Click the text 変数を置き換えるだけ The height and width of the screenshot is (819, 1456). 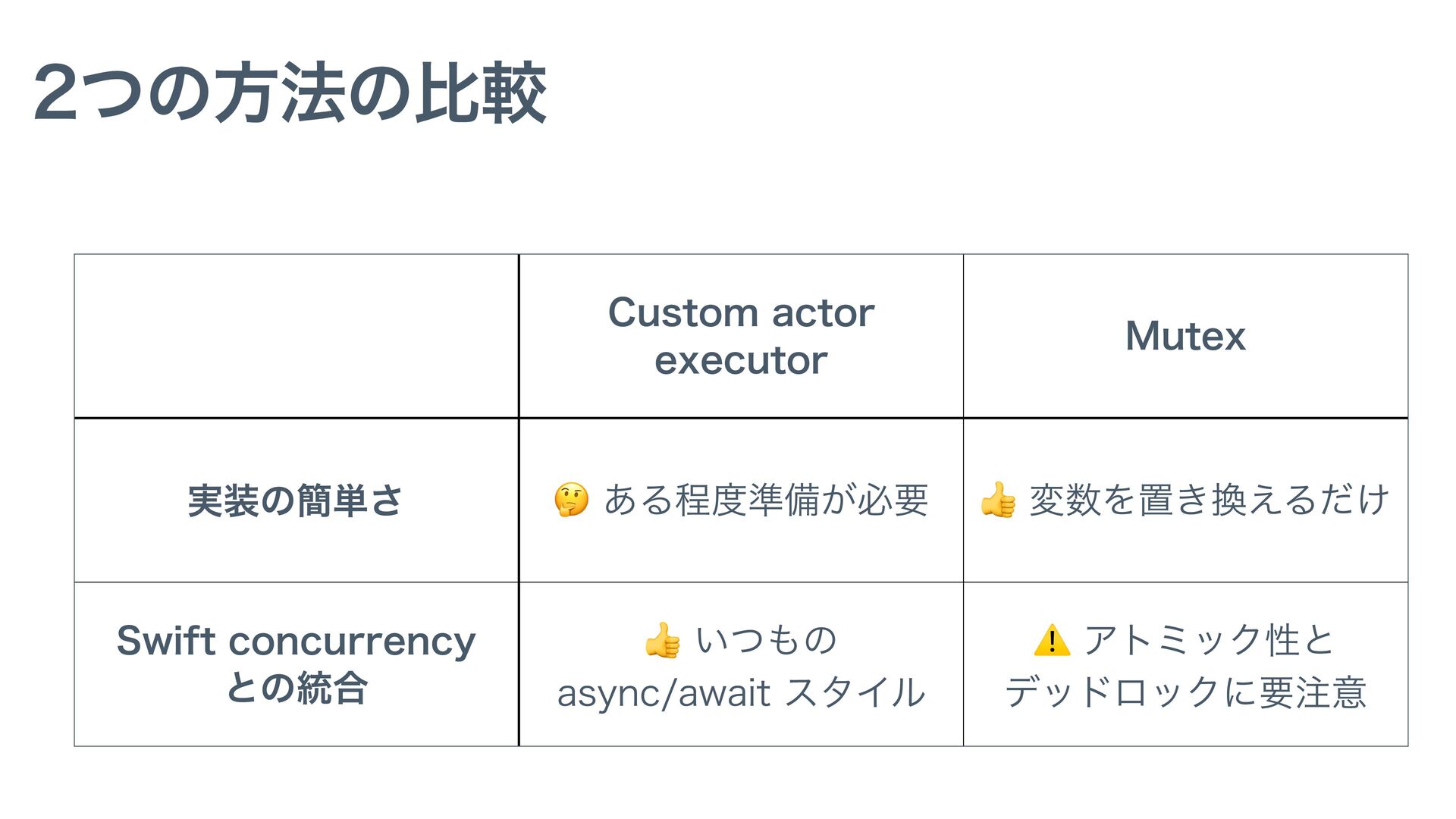[1209, 500]
